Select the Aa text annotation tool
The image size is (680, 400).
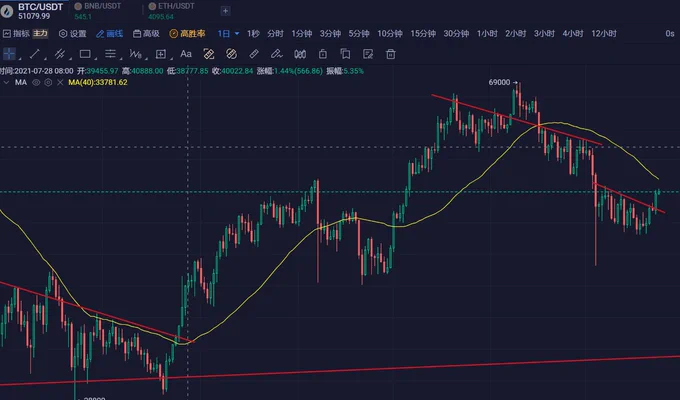click(x=186, y=54)
